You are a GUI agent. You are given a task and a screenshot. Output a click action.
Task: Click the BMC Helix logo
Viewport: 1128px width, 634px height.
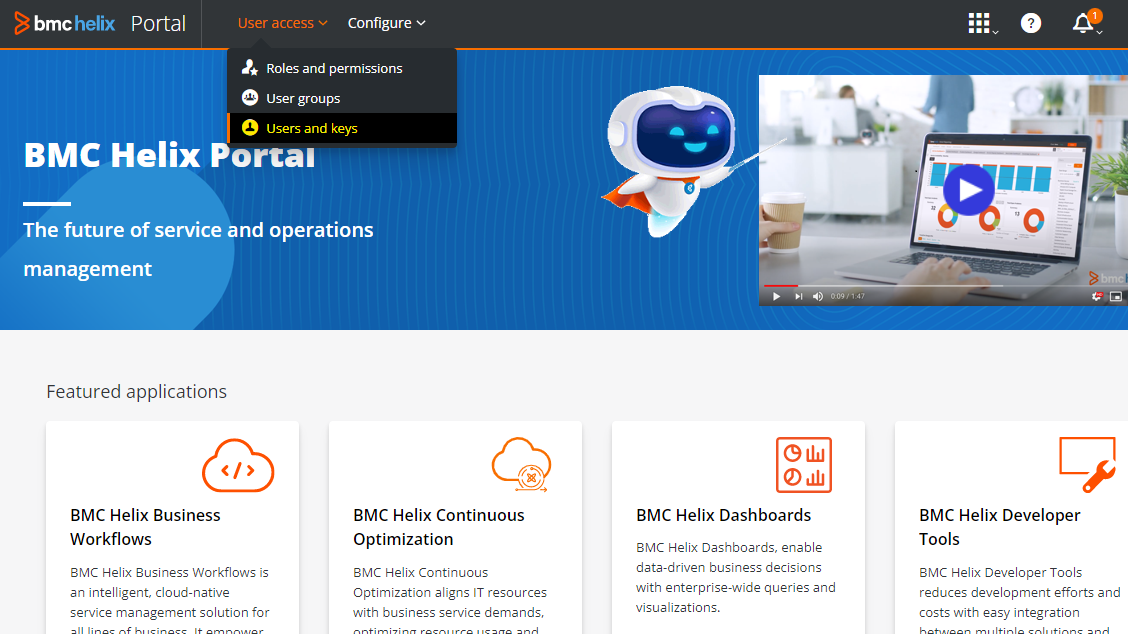(x=65, y=23)
